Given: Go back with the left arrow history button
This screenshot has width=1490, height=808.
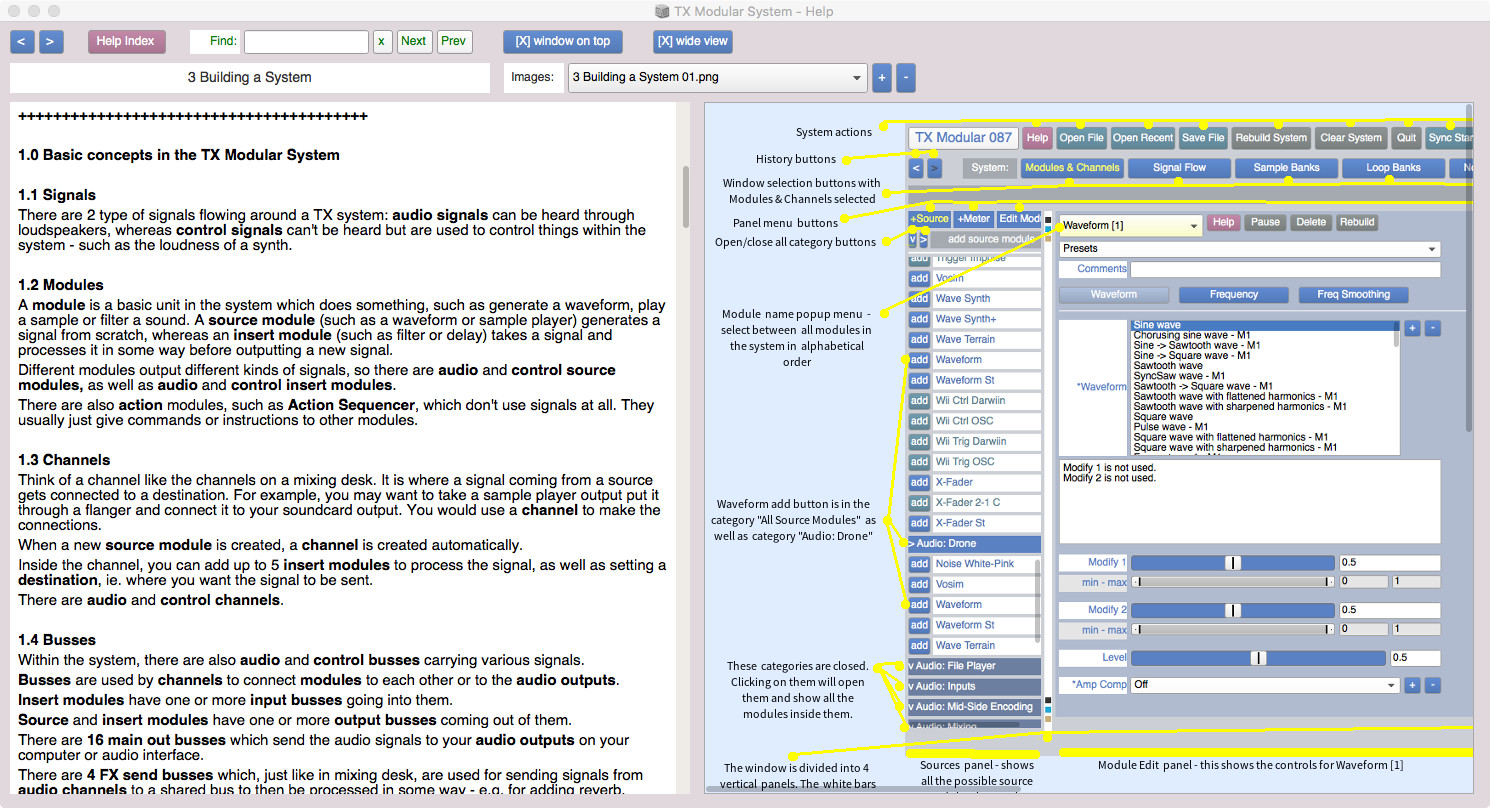Looking at the screenshot, I should 22,41.
